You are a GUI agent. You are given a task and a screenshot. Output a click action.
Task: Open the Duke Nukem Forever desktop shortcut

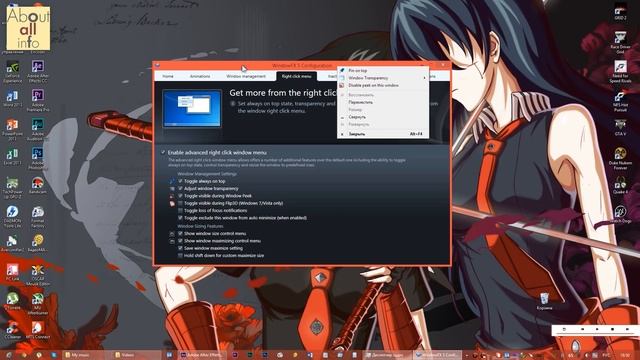point(620,158)
